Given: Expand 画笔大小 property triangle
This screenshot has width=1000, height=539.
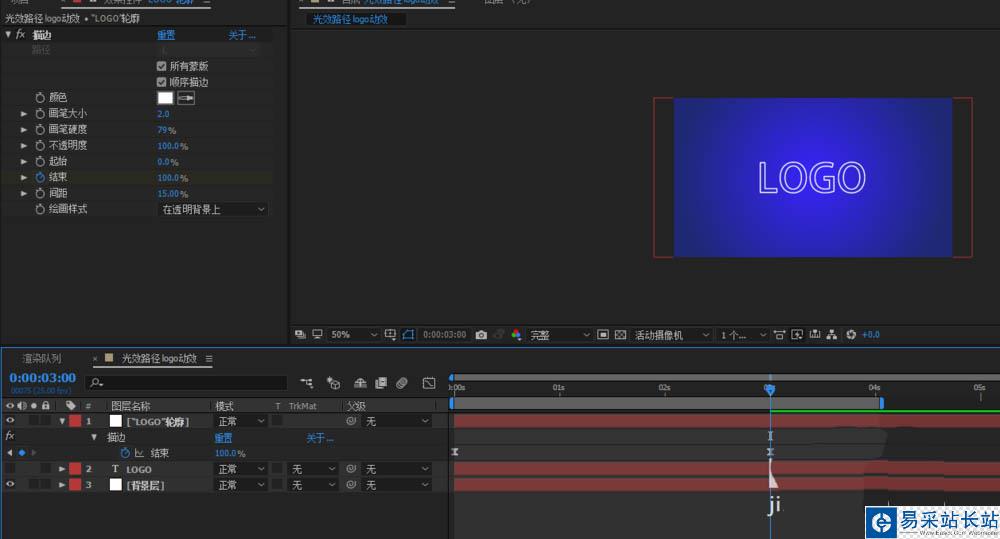Looking at the screenshot, I should [24, 114].
